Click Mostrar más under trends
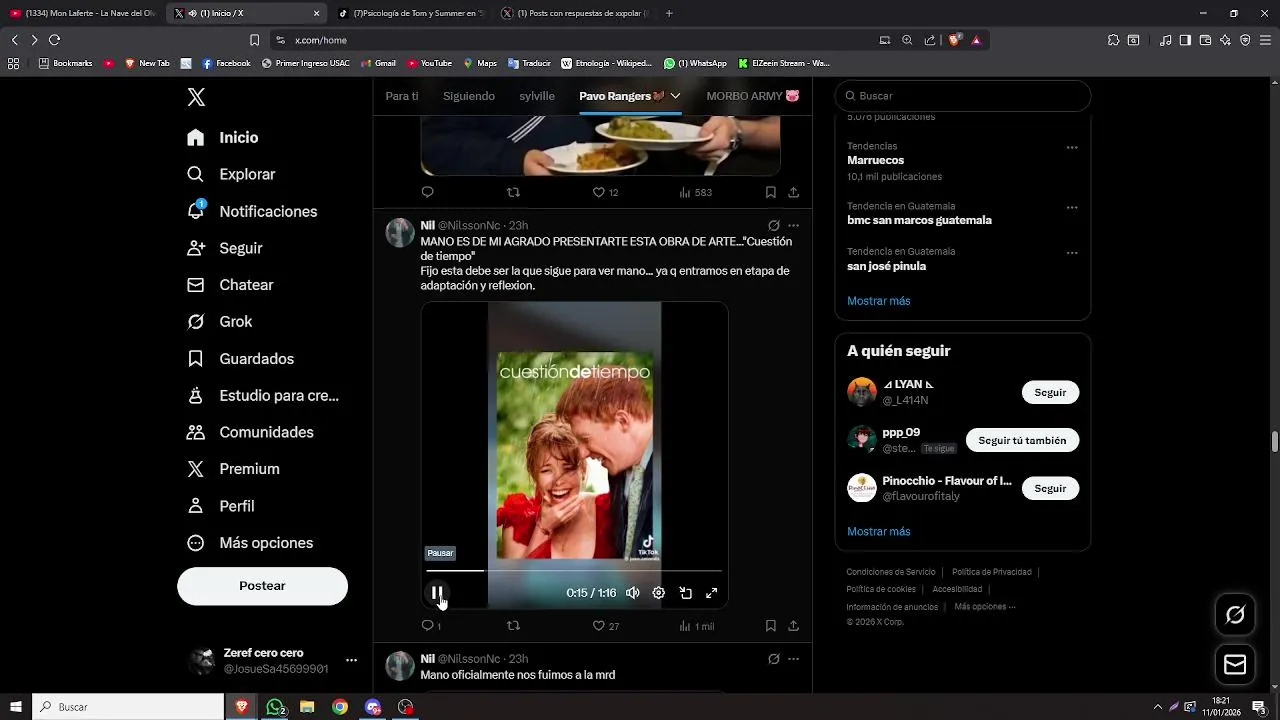Viewport: 1280px width, 720px height. point(878,301)
